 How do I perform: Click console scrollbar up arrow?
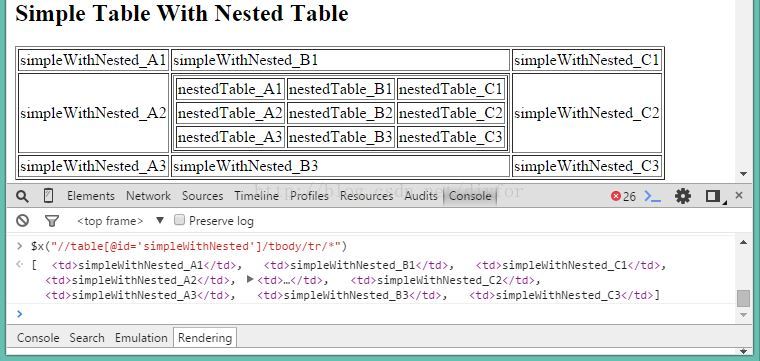click(x=744, y=242)
